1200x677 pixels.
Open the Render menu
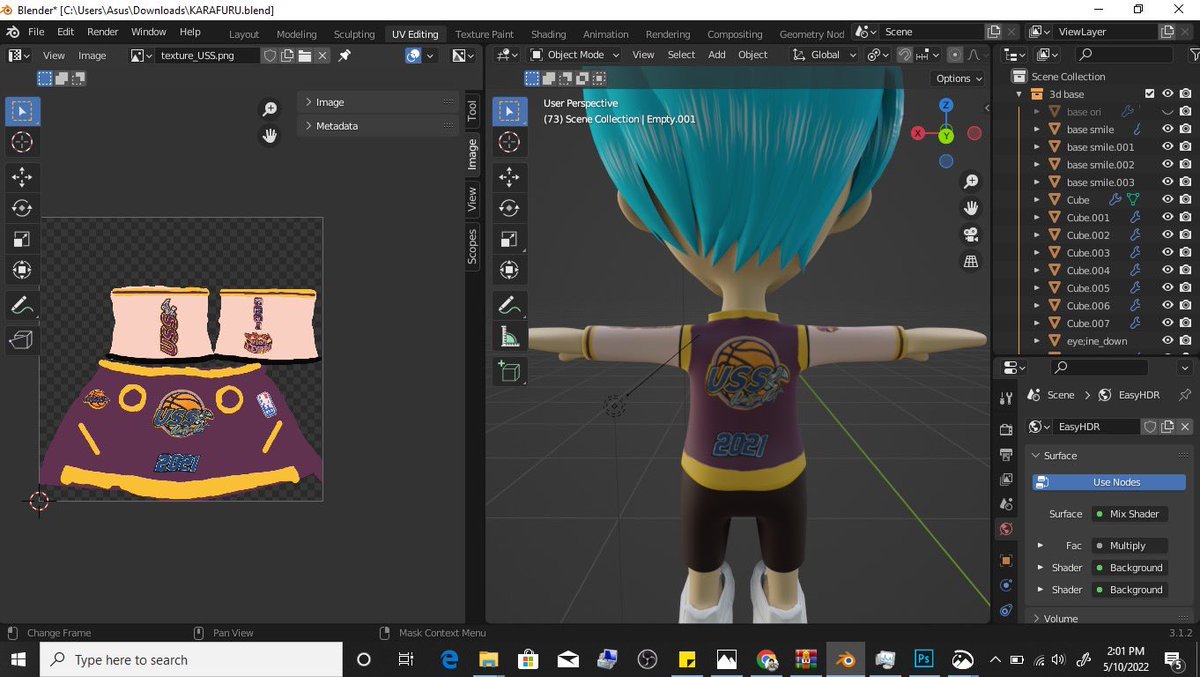(103, 32)
